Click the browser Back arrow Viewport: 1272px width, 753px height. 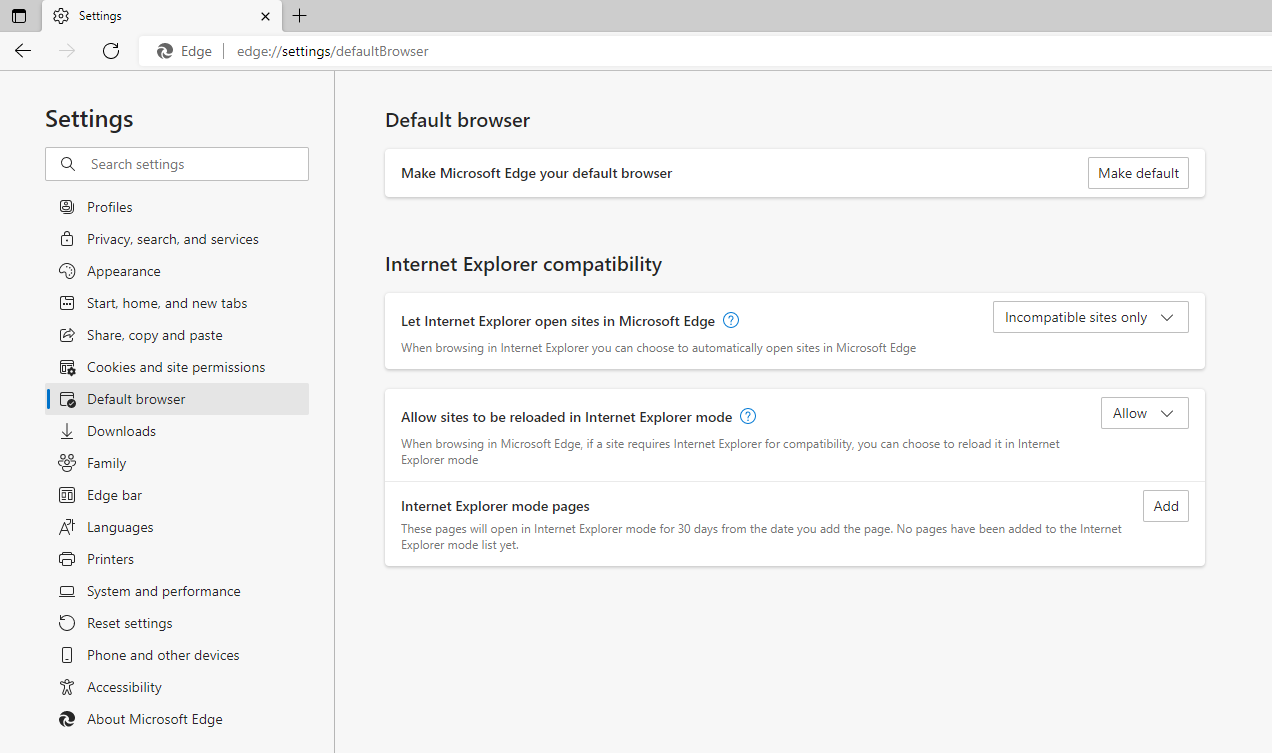(x=23, y=51)
